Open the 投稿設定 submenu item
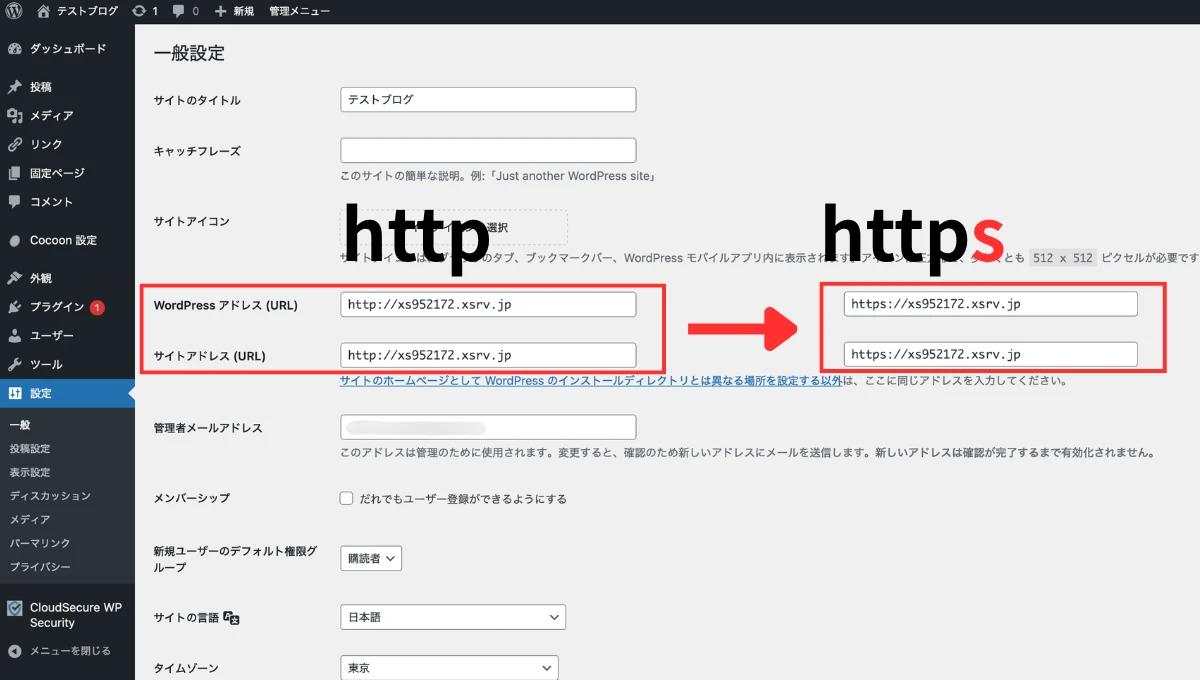The image size is (1200, 680). (30, 449)
